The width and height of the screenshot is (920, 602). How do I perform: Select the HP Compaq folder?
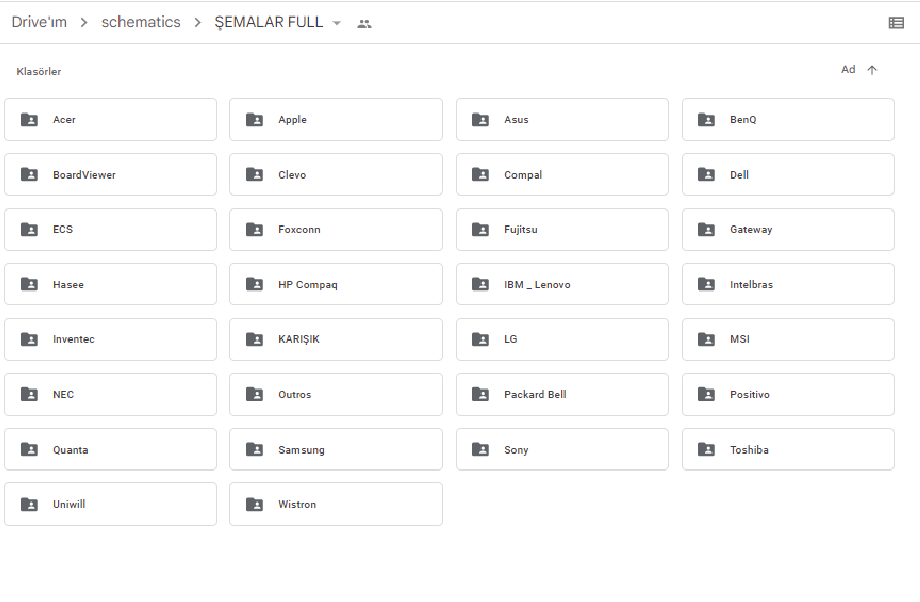pyautogui.click(x=335, y=285)
